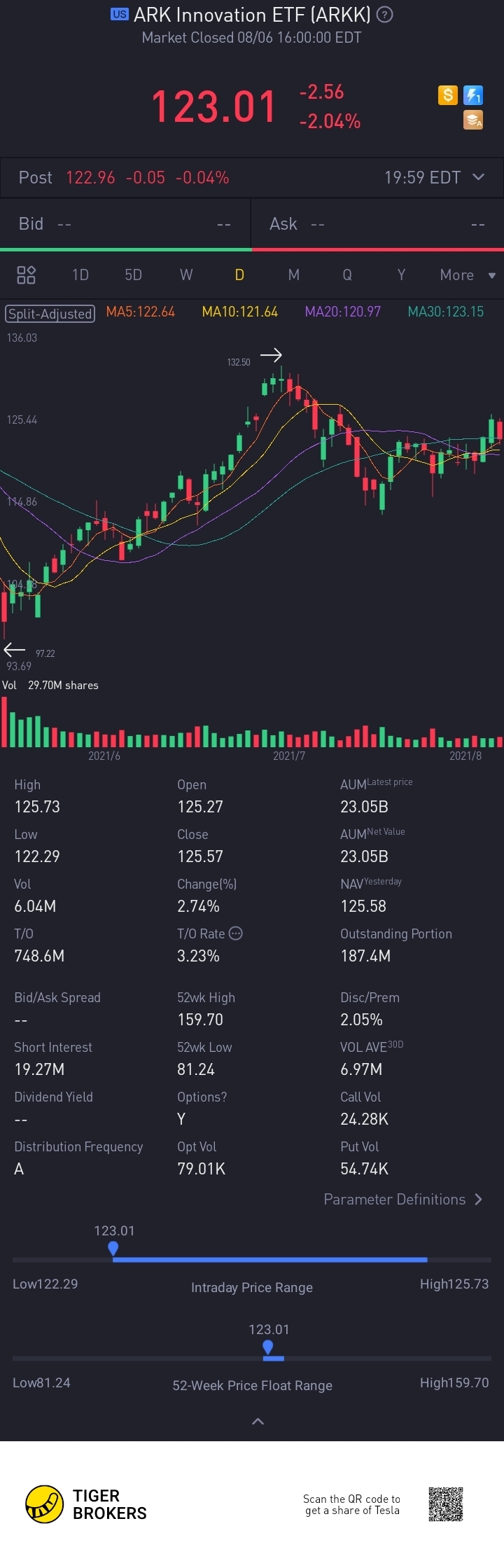This screenshot has width=504, height=1568.
Task: Tap the QR code image
Action: coord(446,1504)
